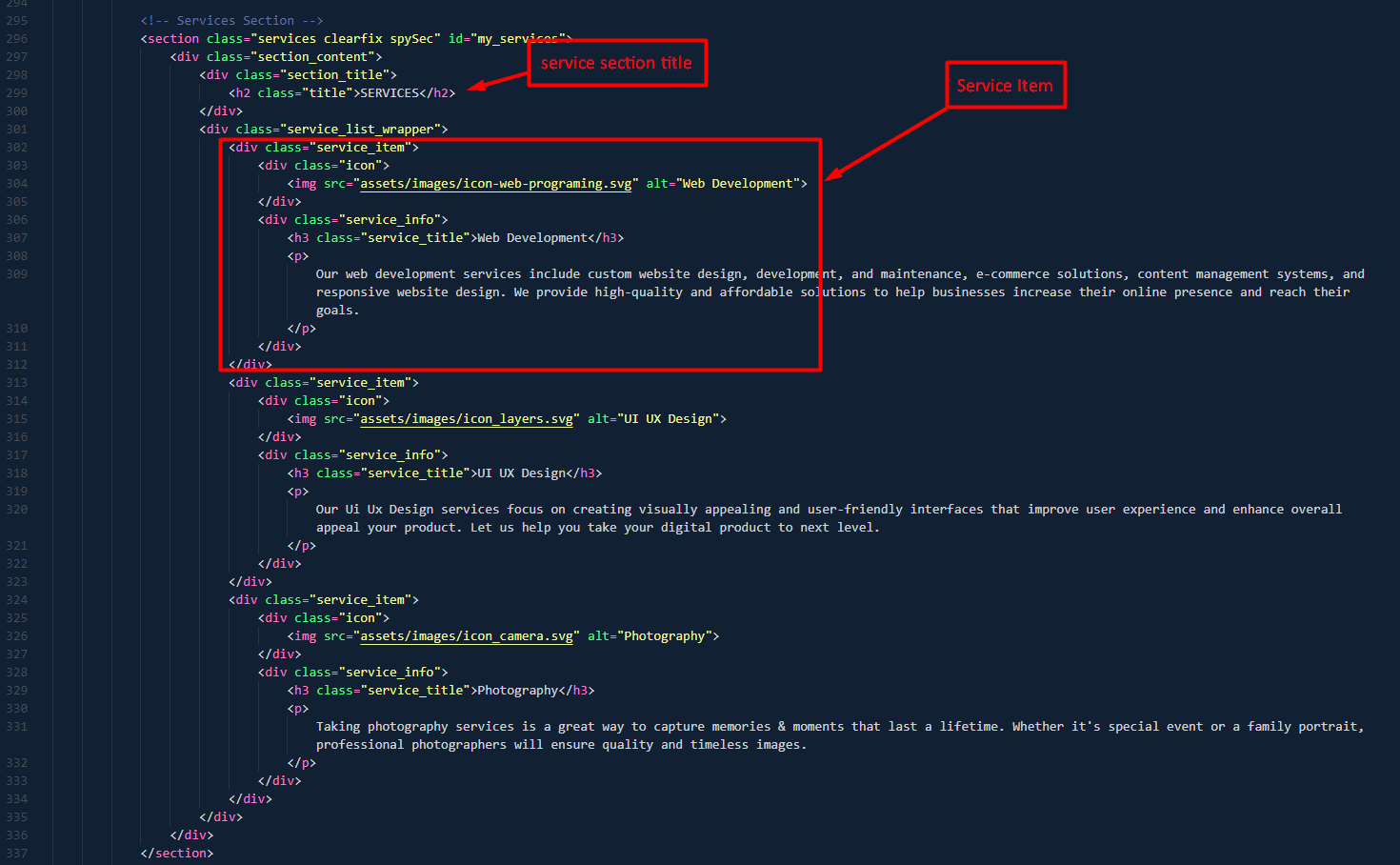Click the closing p tag on line 332

302,762
